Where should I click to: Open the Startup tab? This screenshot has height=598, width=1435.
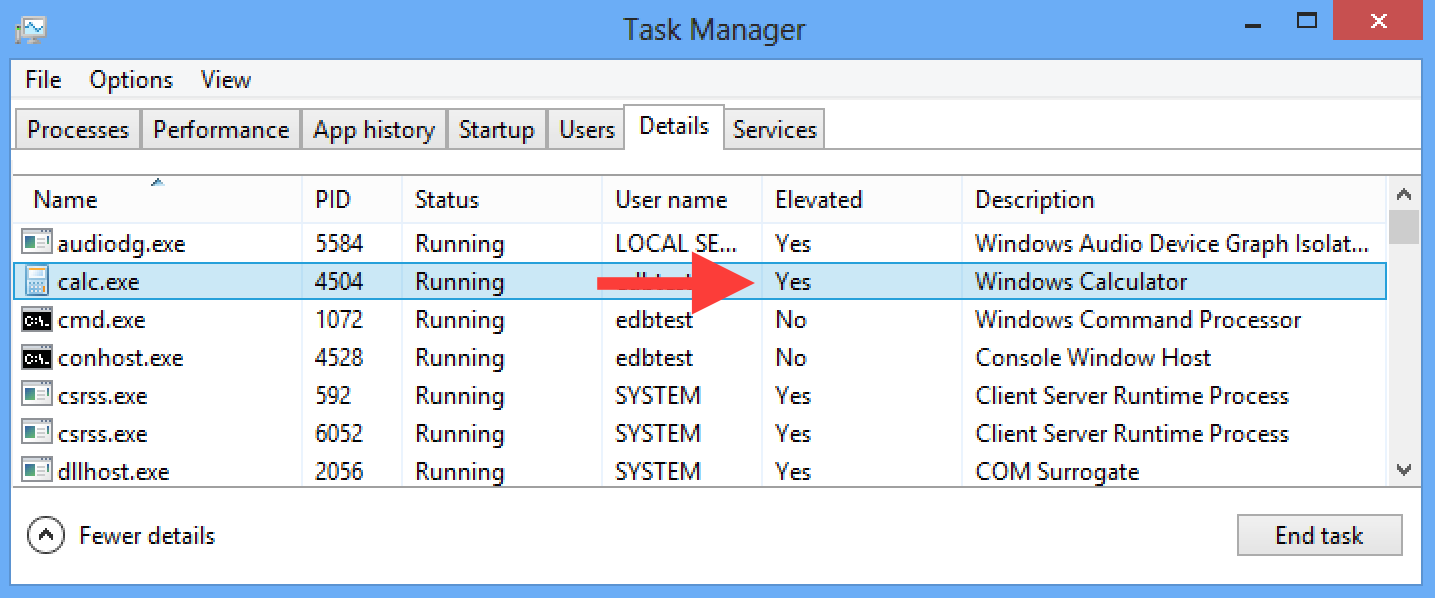(496, 130)
